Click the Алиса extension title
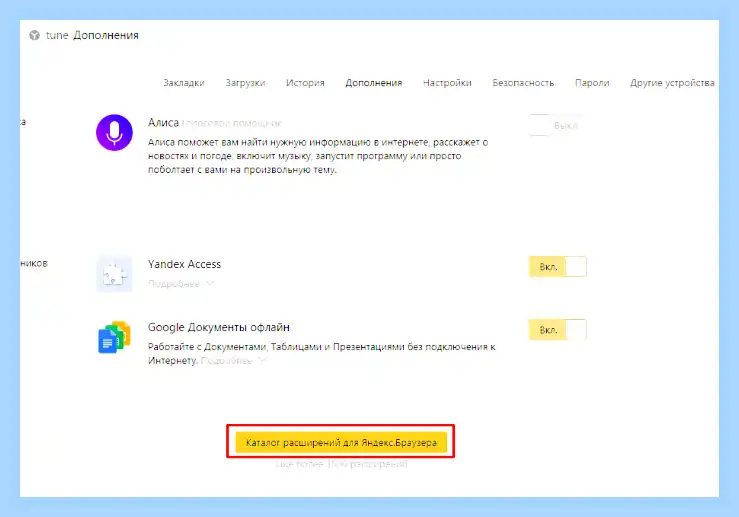The width and height of the screenshot is (739, 517). (163, 123)
